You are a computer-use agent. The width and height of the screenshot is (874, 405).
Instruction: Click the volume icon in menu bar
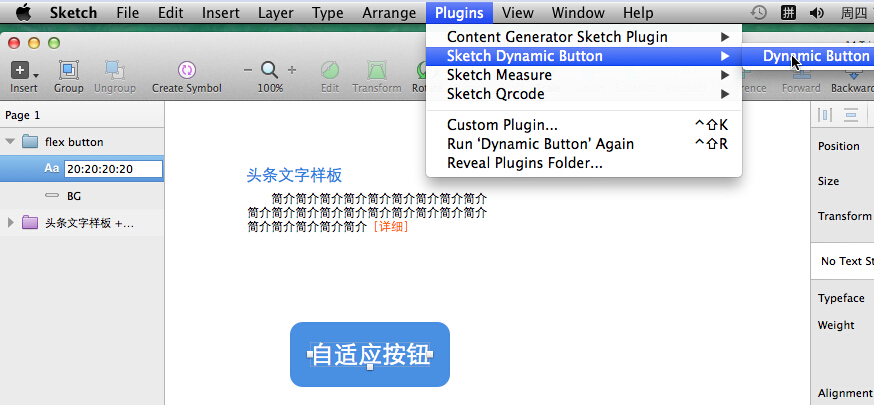tap(817, 13)
